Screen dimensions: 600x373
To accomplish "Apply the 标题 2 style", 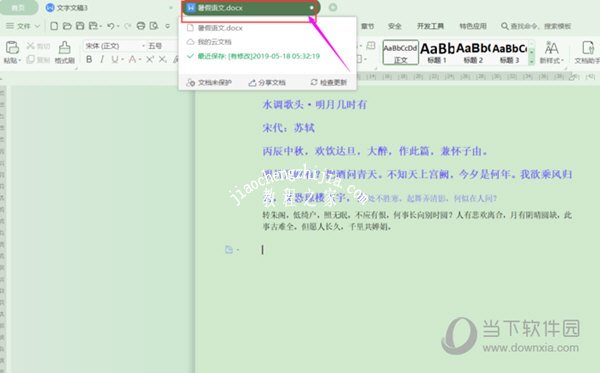I will coord(473,52).
